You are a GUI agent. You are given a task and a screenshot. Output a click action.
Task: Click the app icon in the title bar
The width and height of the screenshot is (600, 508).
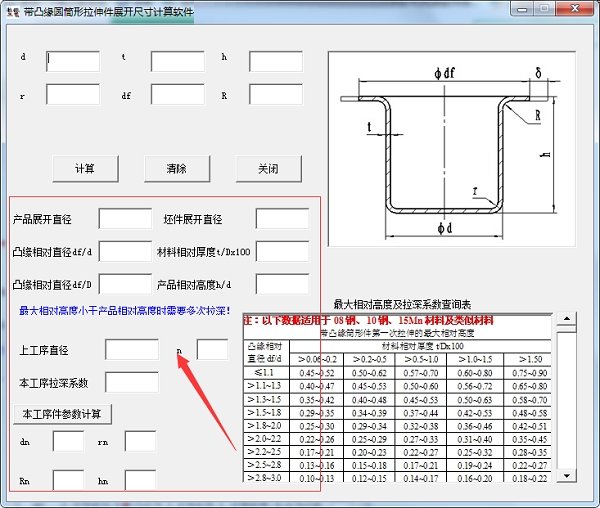point(12,11)
